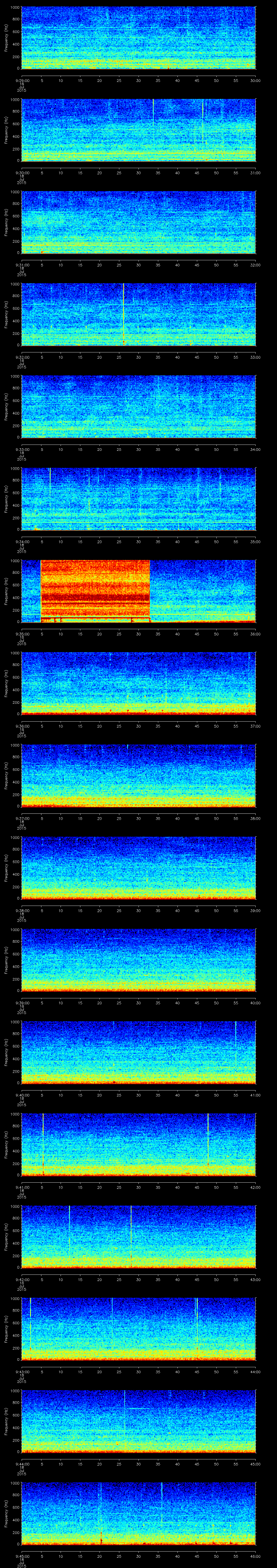
Task: Click the 9:39:00 start time label
Action: tap(22, 1003)
